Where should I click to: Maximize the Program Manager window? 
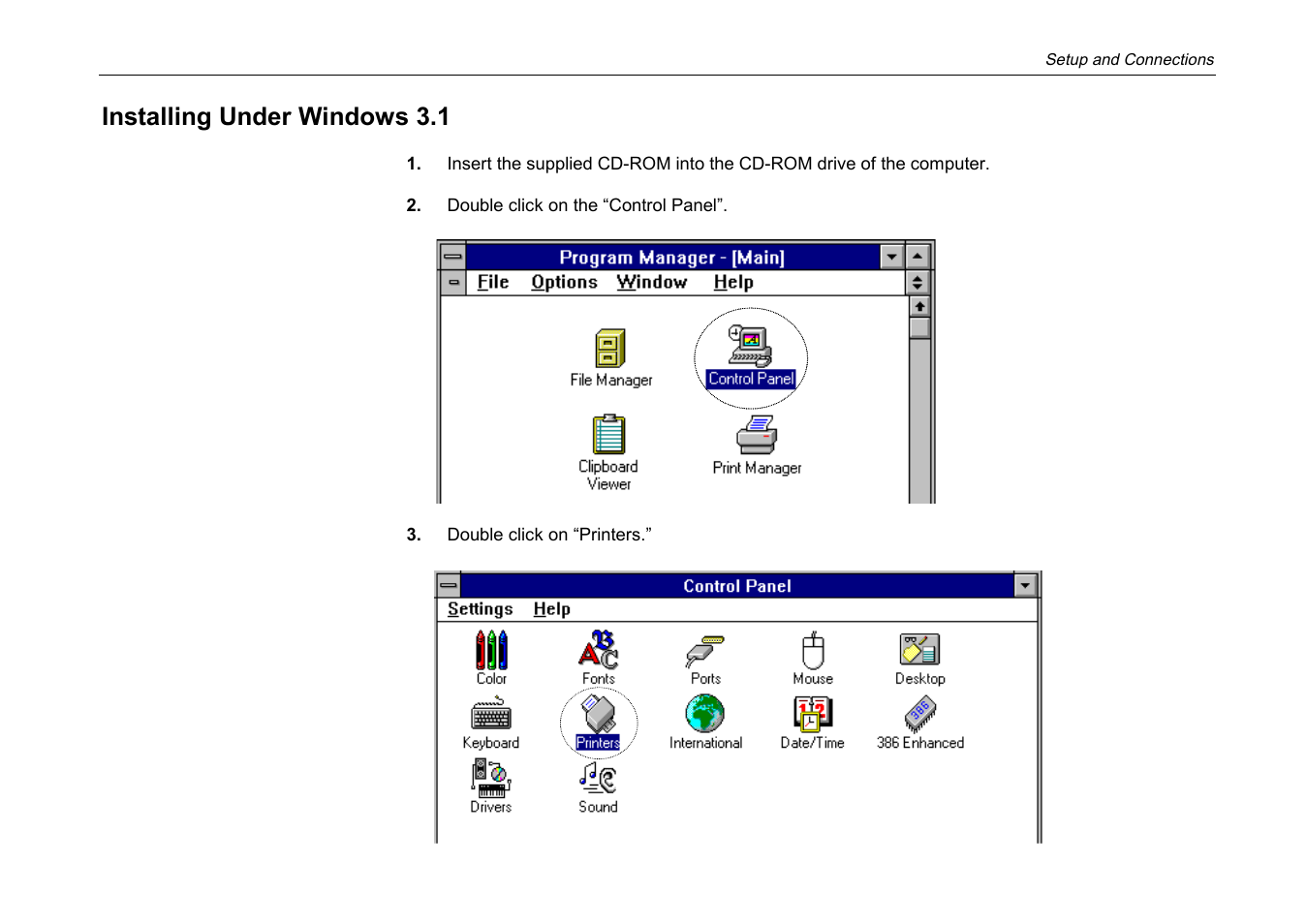[917, 257]
